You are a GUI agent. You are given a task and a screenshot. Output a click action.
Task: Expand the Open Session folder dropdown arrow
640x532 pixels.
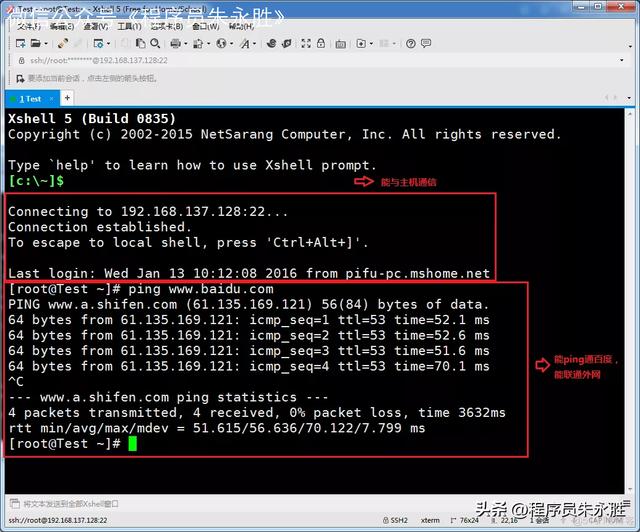tap(46, 43)
